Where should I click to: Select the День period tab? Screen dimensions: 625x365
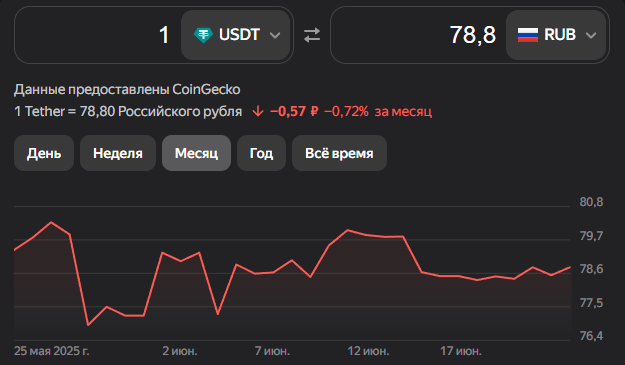coord(44,153)
